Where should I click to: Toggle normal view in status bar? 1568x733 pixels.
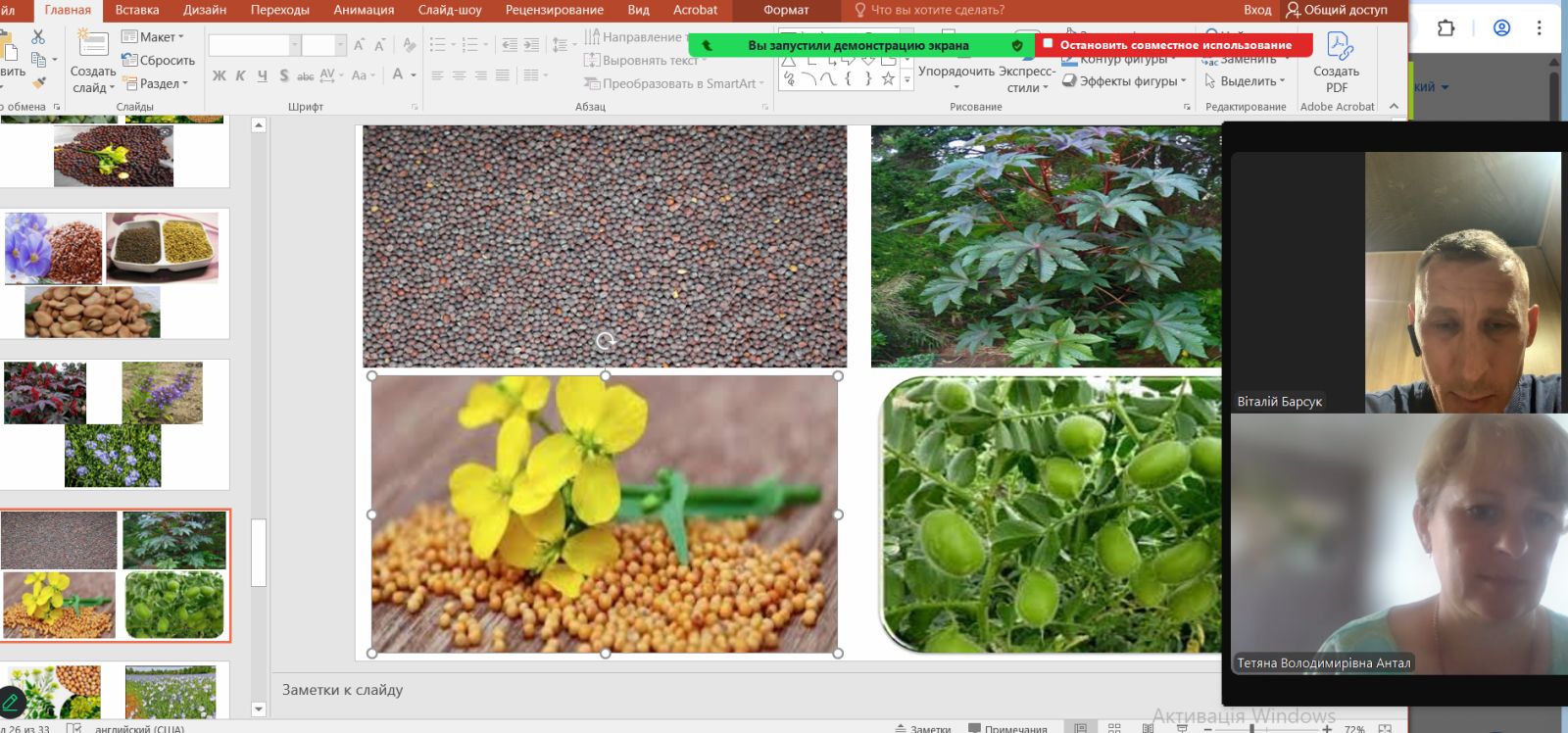point(1080,728)
